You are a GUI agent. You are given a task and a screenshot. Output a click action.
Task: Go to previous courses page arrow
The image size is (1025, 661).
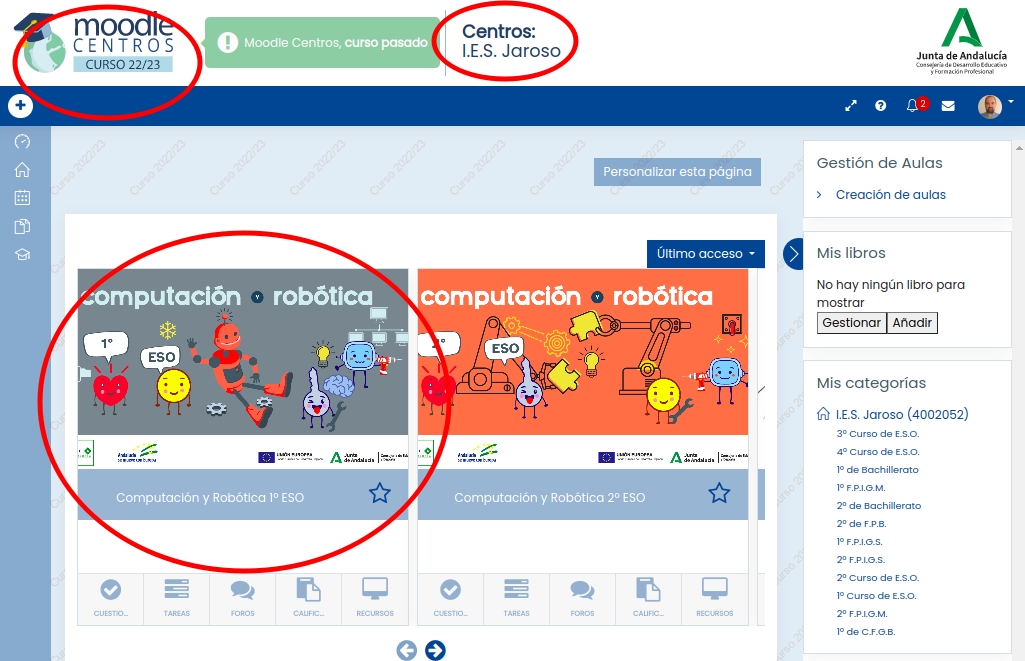[x=407, y=650]
